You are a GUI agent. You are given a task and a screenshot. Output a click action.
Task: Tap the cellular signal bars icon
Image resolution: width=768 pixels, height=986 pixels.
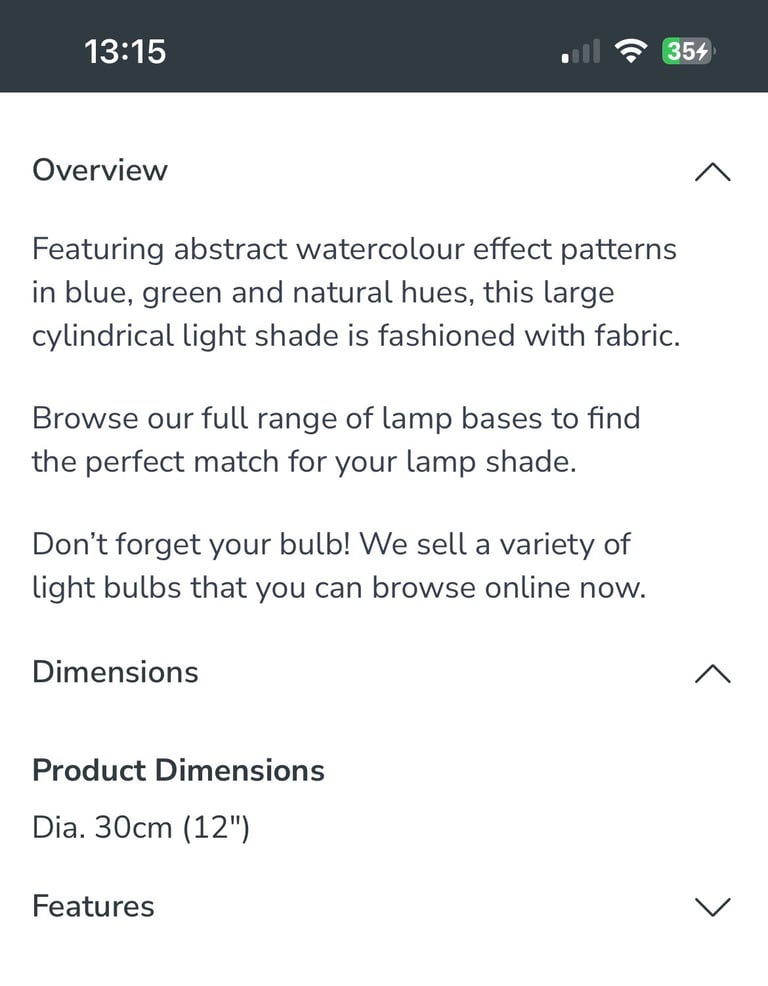tap(581, 52)
